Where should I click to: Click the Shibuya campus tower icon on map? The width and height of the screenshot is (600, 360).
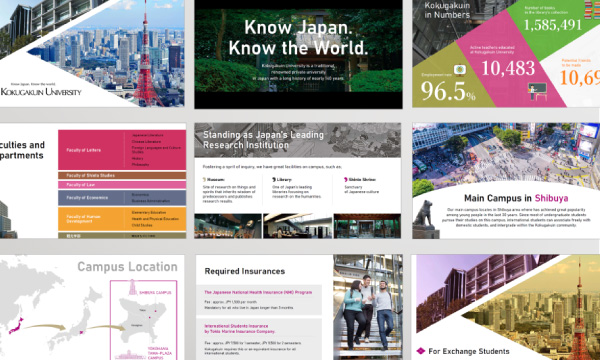pos(132,287)
